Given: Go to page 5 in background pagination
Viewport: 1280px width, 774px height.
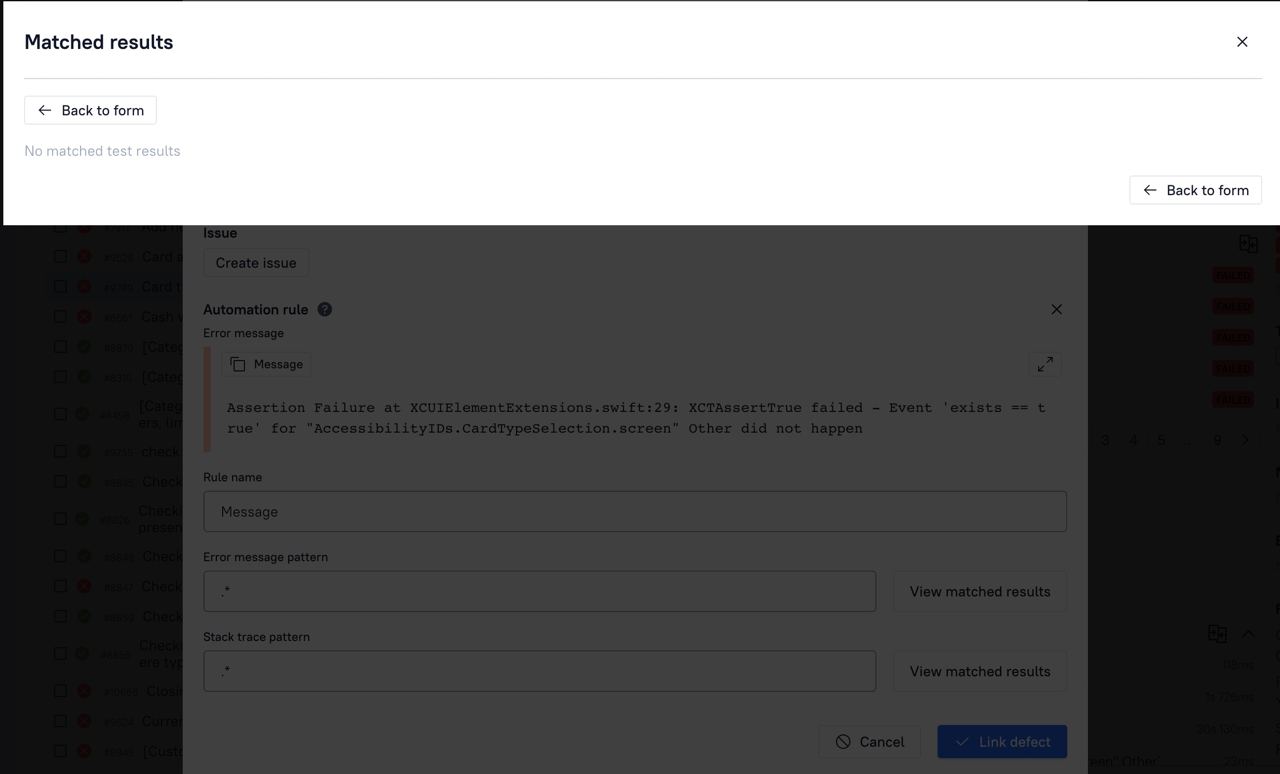Looking at the screenshot, I should click(x=1161, y=440).
